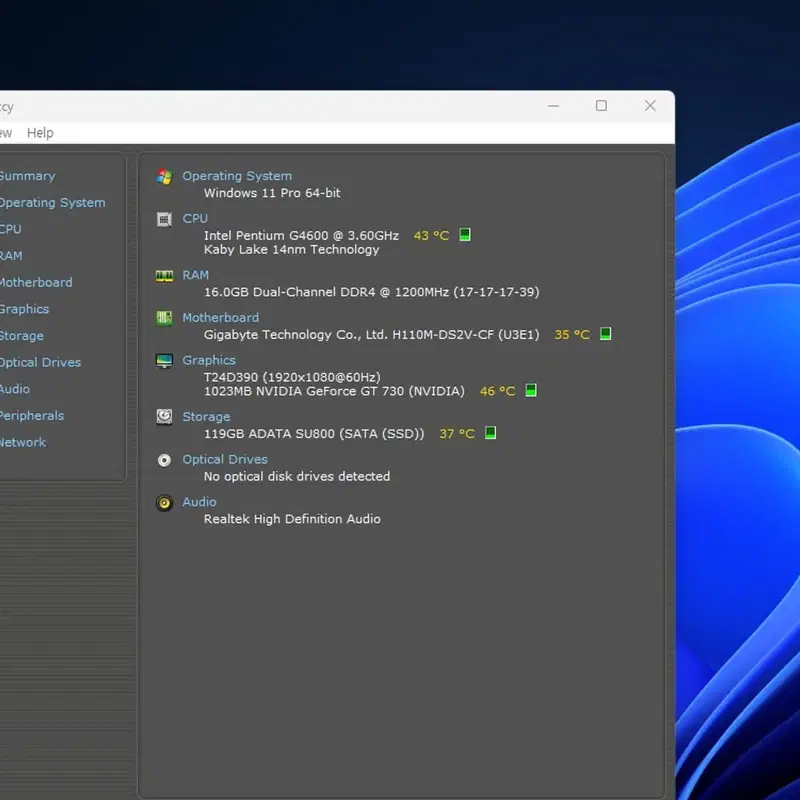Open the CPU sidebar section
This screenshot has height=800, width=800.
click(x=10, y=229)
